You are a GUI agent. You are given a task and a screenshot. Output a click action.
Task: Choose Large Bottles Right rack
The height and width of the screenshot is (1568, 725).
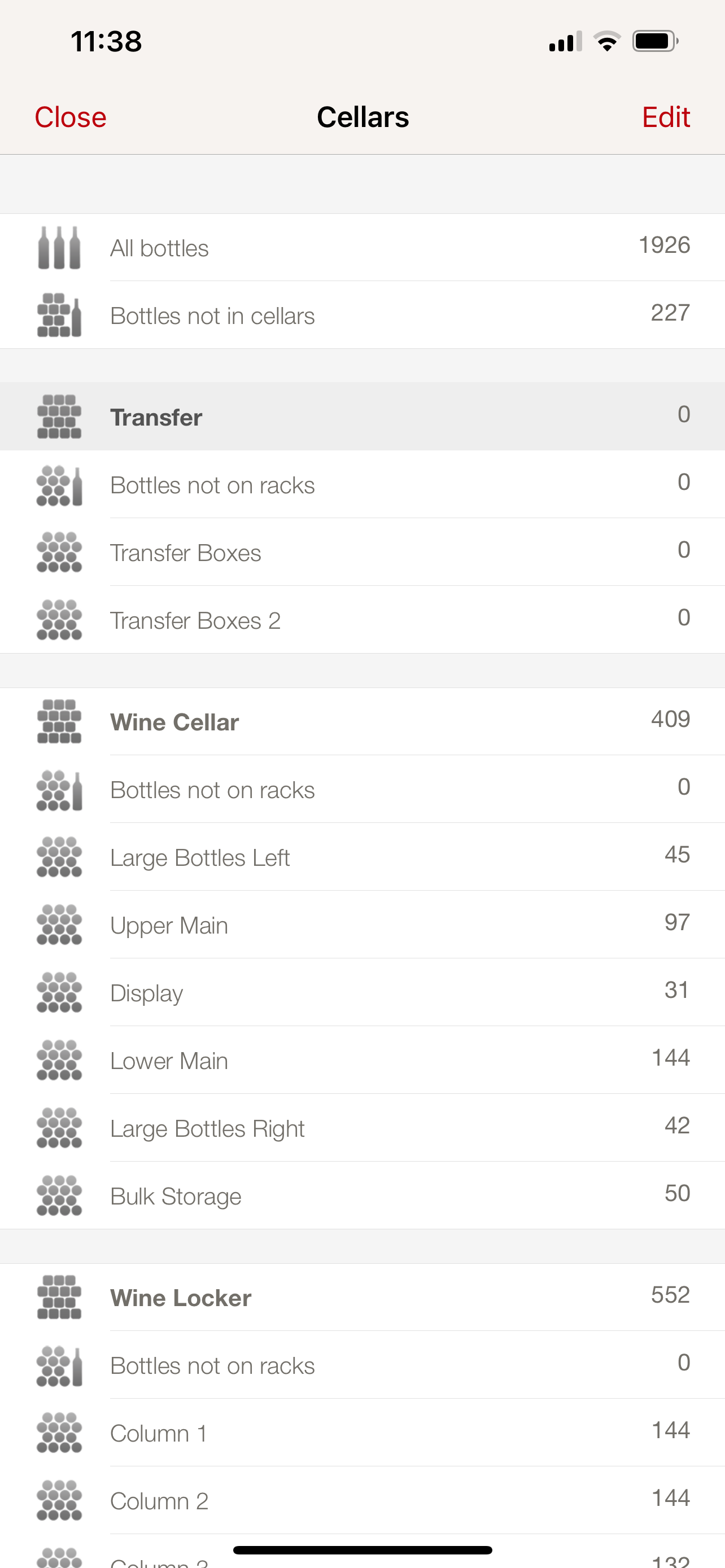pos(207,1128)
